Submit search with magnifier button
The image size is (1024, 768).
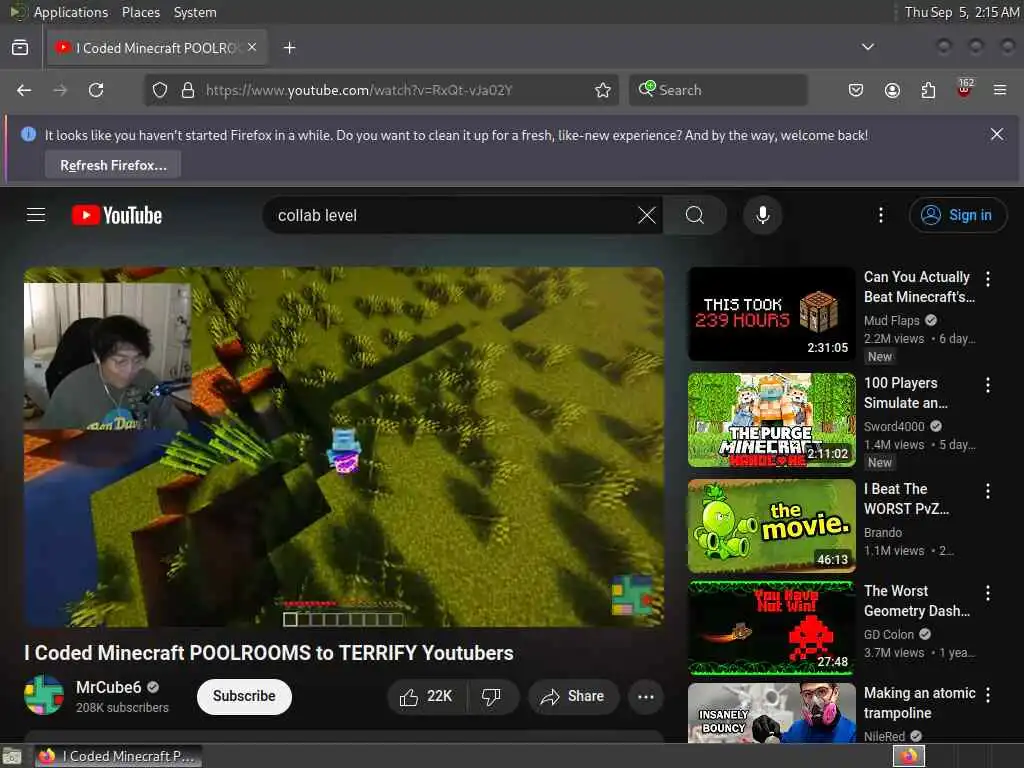click(695, 216)
